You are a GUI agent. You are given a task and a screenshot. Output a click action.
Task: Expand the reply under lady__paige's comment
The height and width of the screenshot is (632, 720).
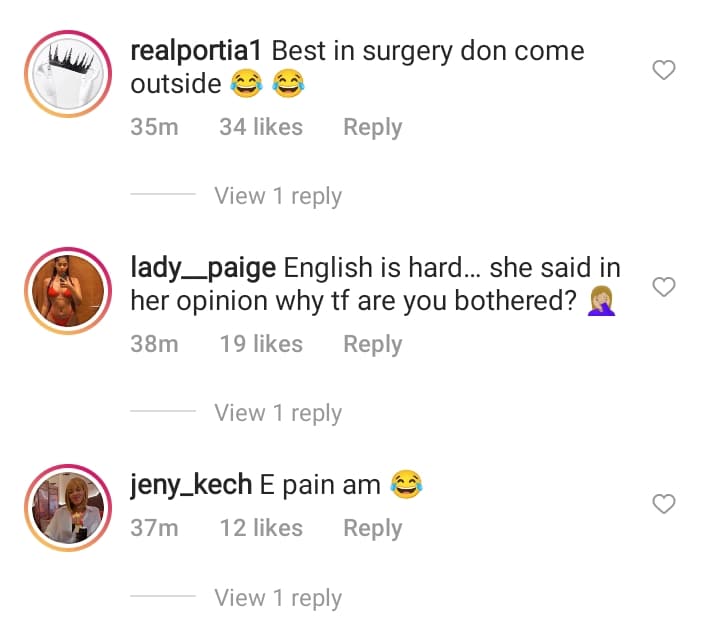click(277, 413)
